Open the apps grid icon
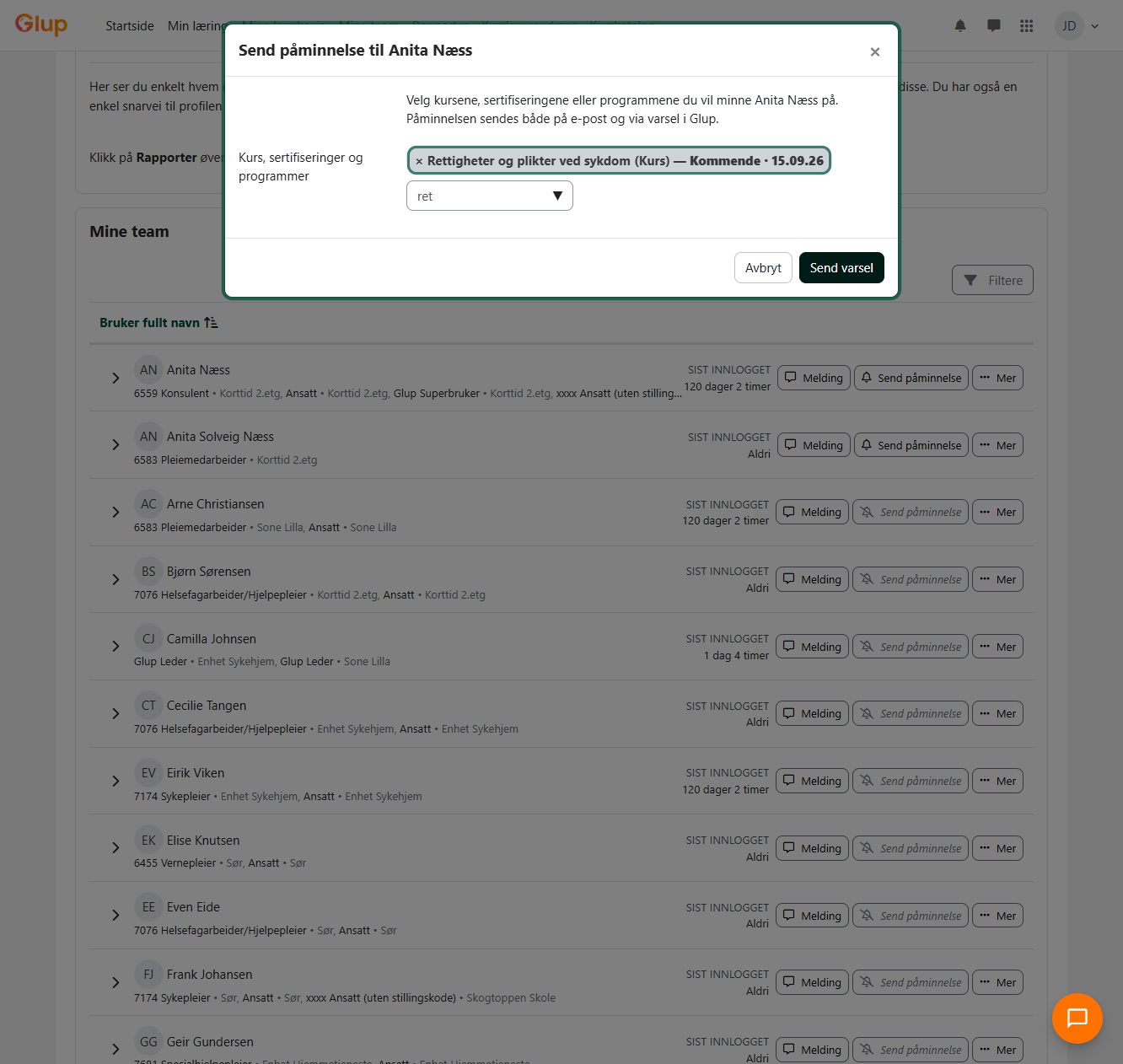The image size is (1123, 1064). pos(1026,26)
